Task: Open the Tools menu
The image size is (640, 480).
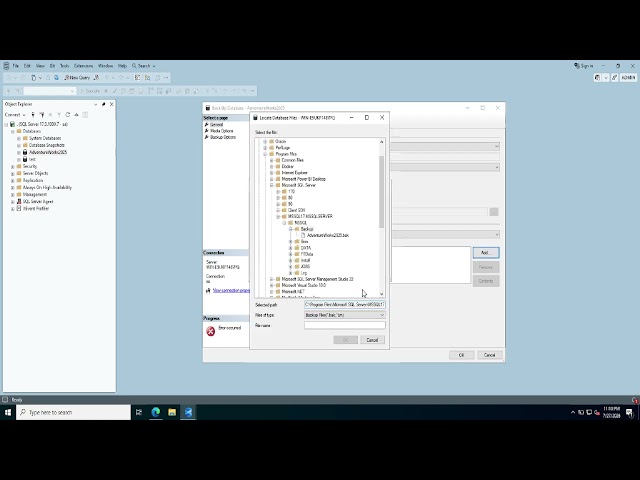Action: pyautogui.click(x=64, y=66)
